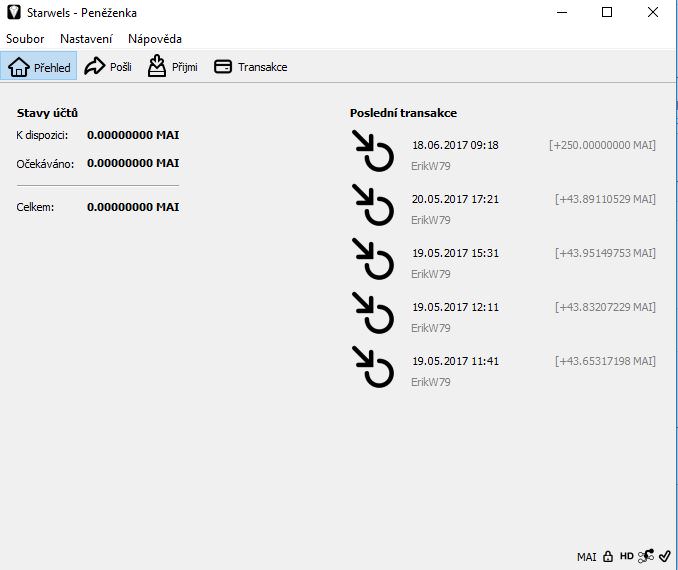Click the incoming icon for 19.05.2017 12:11 transaction
This screenshot has width=678, height=570.
coord(373,313)
